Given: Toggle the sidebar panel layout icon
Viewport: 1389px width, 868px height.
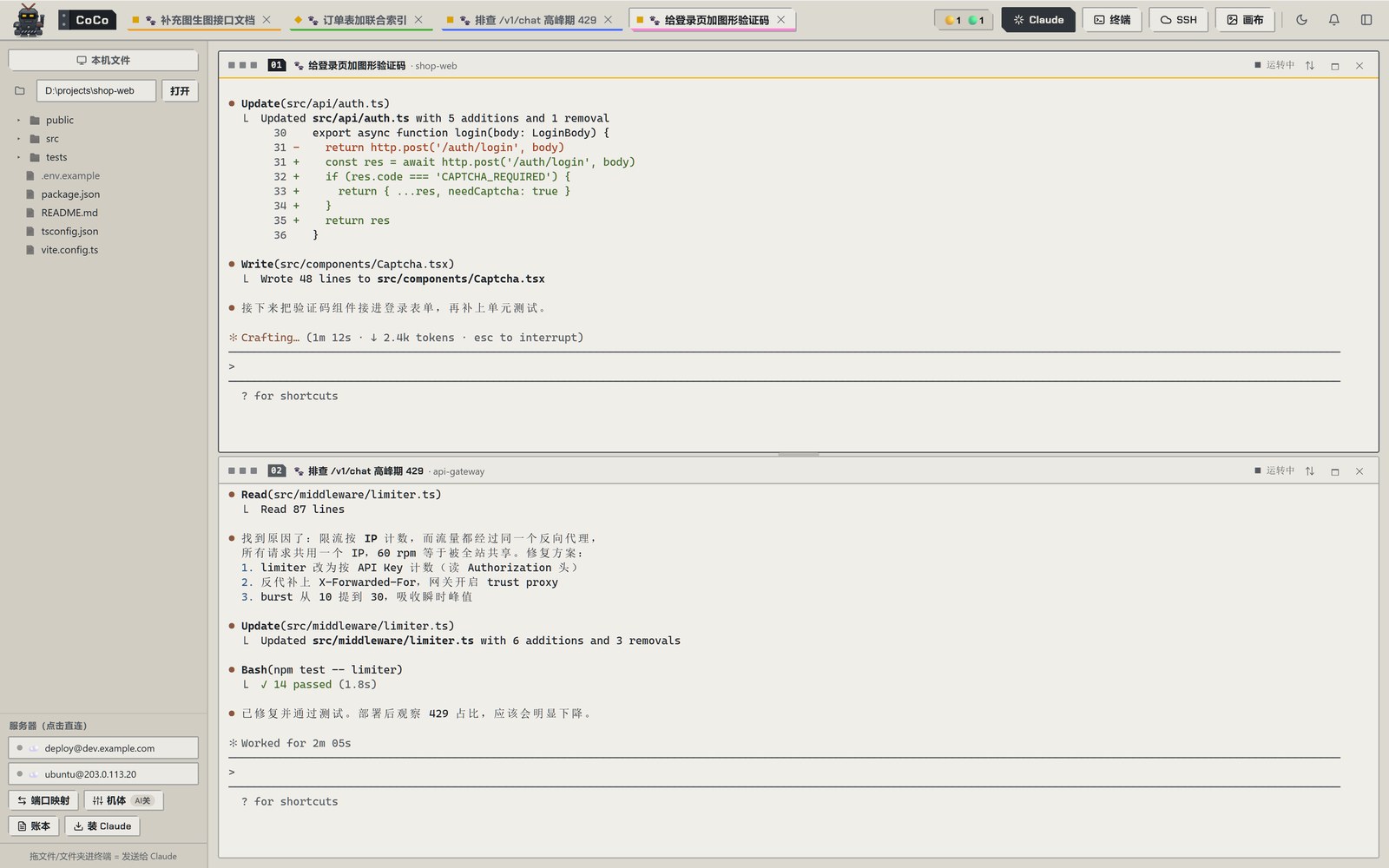Looking at the screenshot, I should [x=1366, y=20].
